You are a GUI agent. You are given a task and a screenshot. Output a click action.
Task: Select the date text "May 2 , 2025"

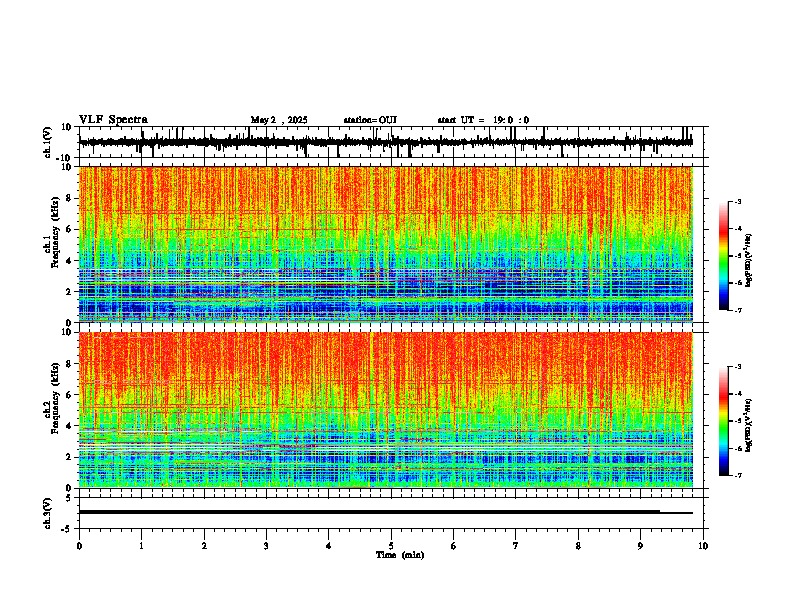[x=279, y=120]
